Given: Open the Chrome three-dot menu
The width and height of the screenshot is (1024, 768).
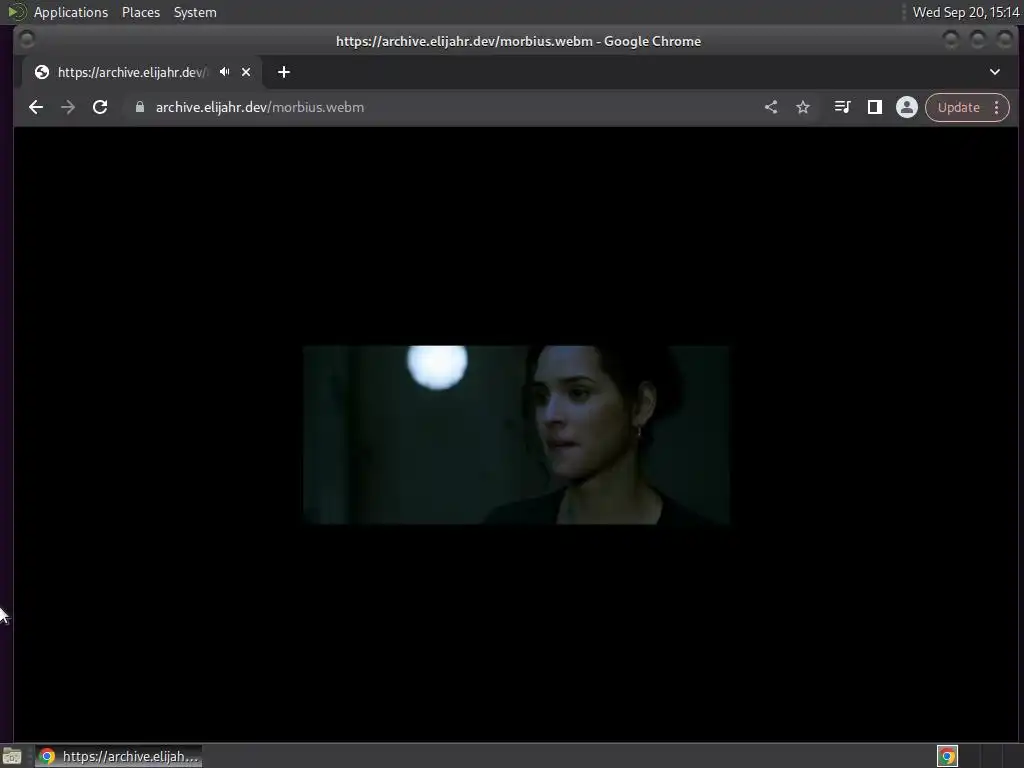Looking at the screenshot, I should point(997,107).
